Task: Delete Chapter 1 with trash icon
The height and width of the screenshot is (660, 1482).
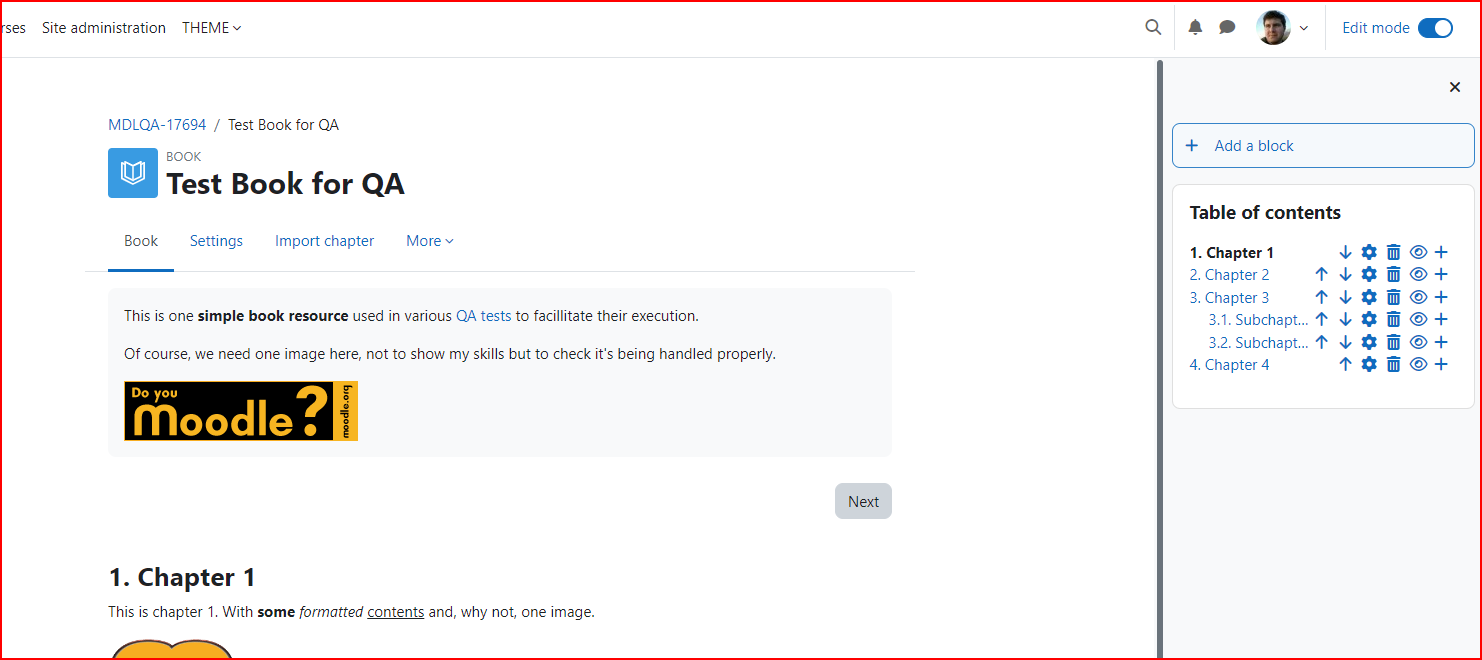Action: (1393, 253)
